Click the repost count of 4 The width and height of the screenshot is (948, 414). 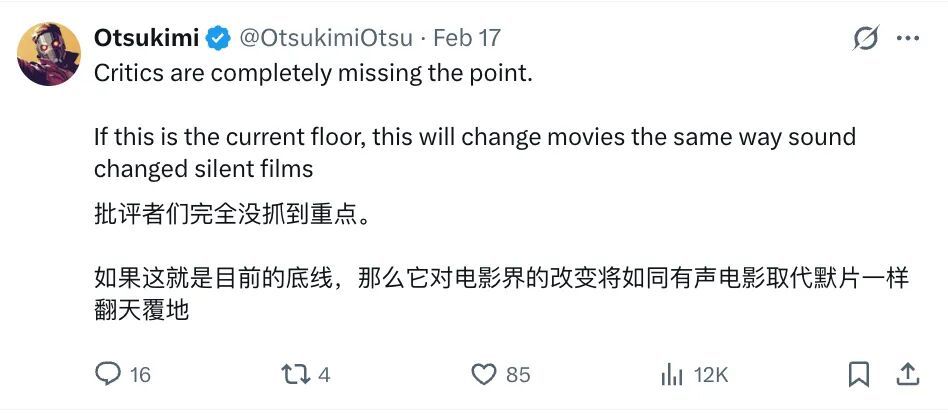coord(323,375)
